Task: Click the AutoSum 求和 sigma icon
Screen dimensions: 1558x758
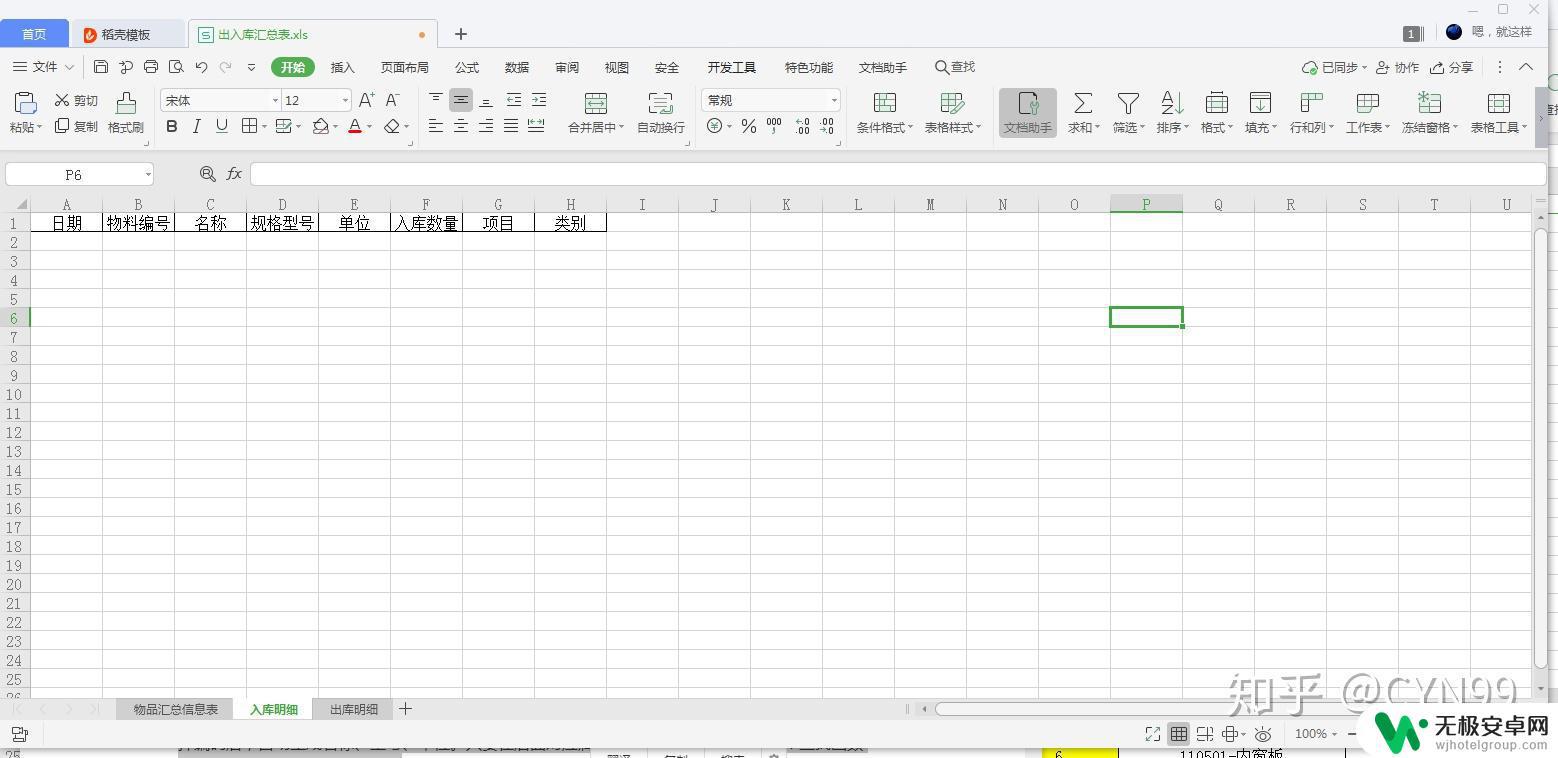Action: pyautogui.click(x=1082, y=103)
